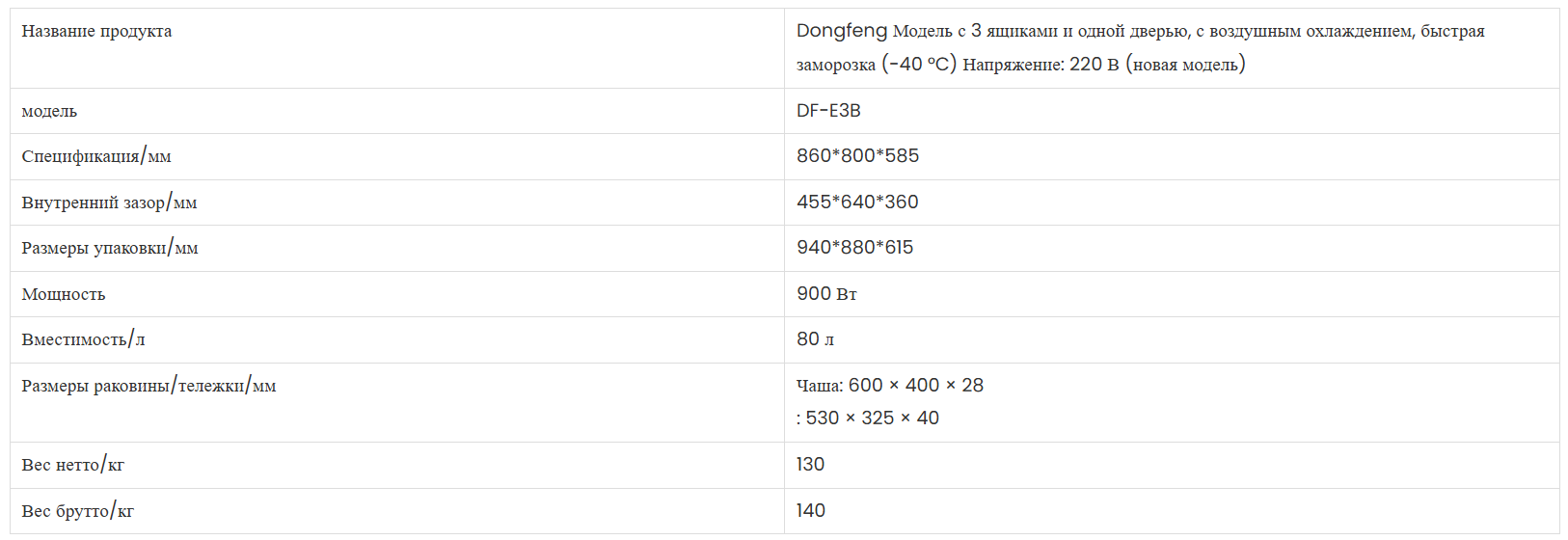This screenshot has height=540, width=1568.
Task: Select the gross weight value 140
Action: coord(811,511)
